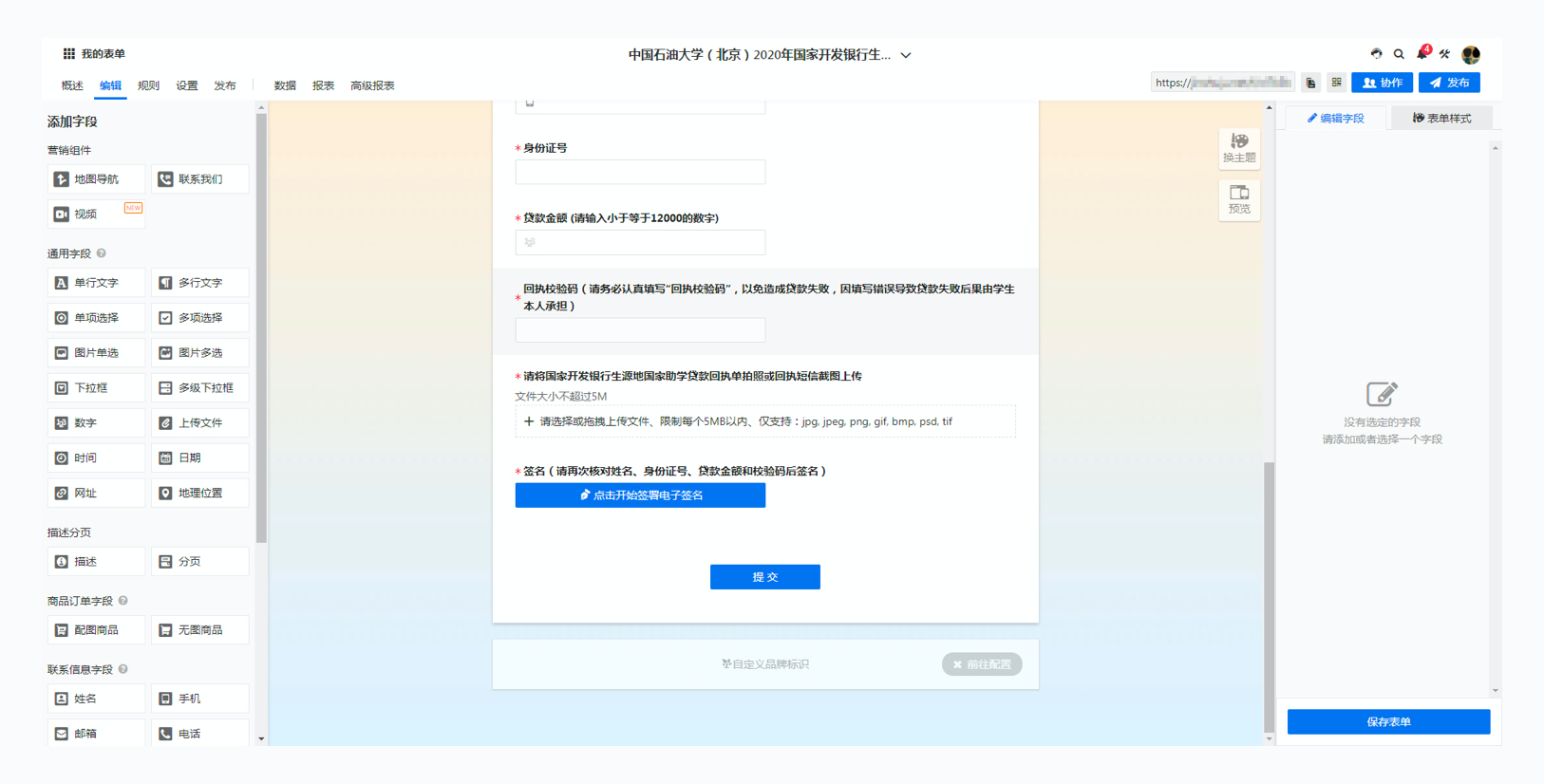Image resolution: width=1544 pixels, height=784 pixels.
Task: Open the 预览 preview button
Action: 1239,200
